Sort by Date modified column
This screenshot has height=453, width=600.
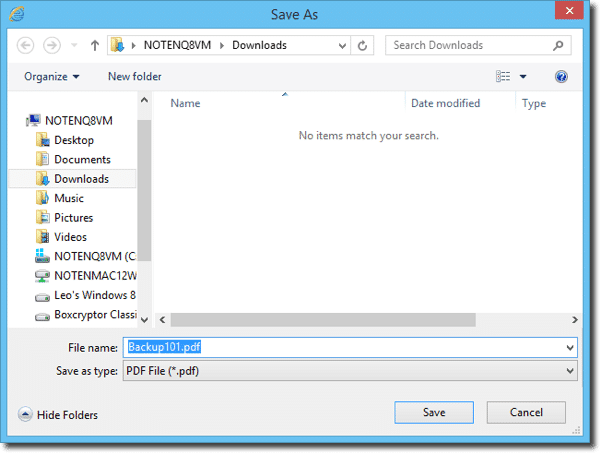(x=445, y=103)
